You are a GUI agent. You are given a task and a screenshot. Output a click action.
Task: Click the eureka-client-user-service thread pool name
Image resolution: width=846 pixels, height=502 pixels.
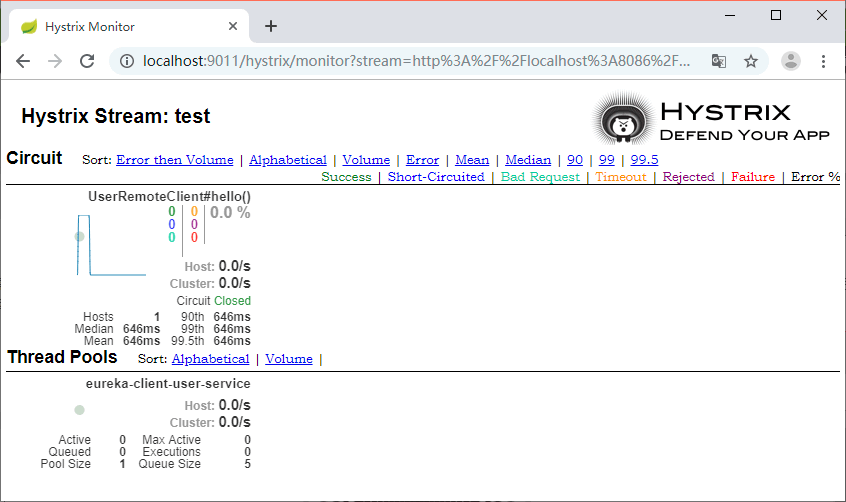coord(168,384)
